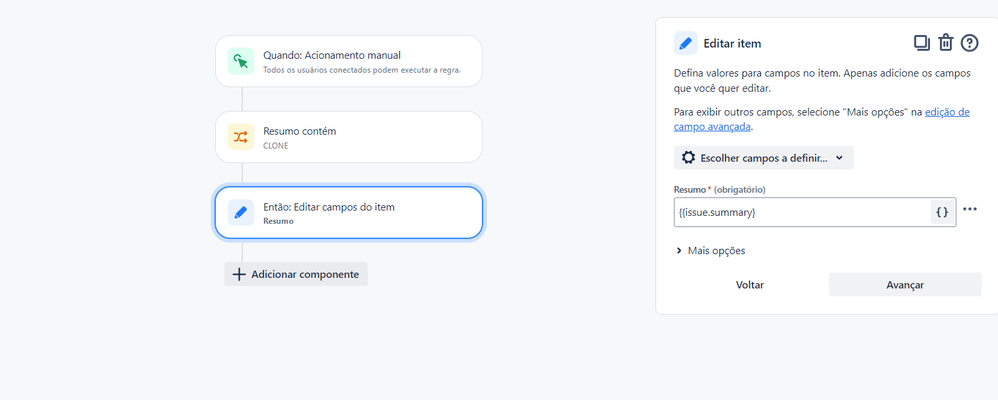Click the pencil icon beside Editar item
This screenshot has height=400, width=998.
point(685,43)
